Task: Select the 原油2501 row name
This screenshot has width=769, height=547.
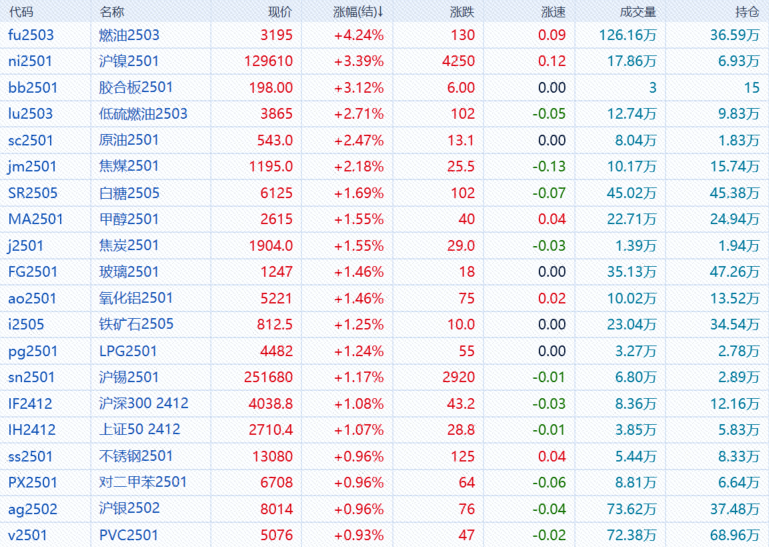Action: pyautogui.click(x=129, y=140)
